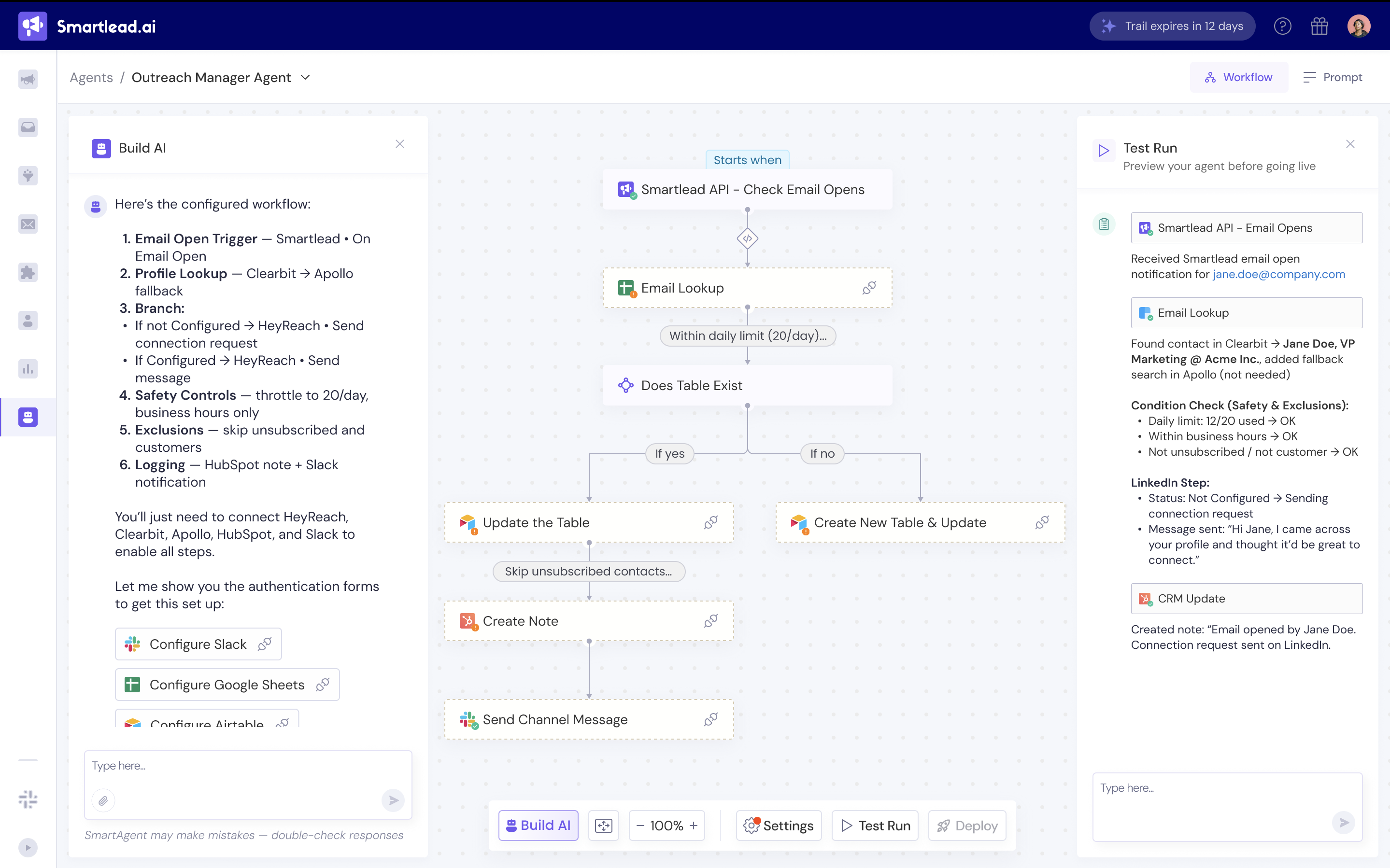Screen dimensions: 1390x868
Task: Select the Update the Table node
Action: click(589, 522)
